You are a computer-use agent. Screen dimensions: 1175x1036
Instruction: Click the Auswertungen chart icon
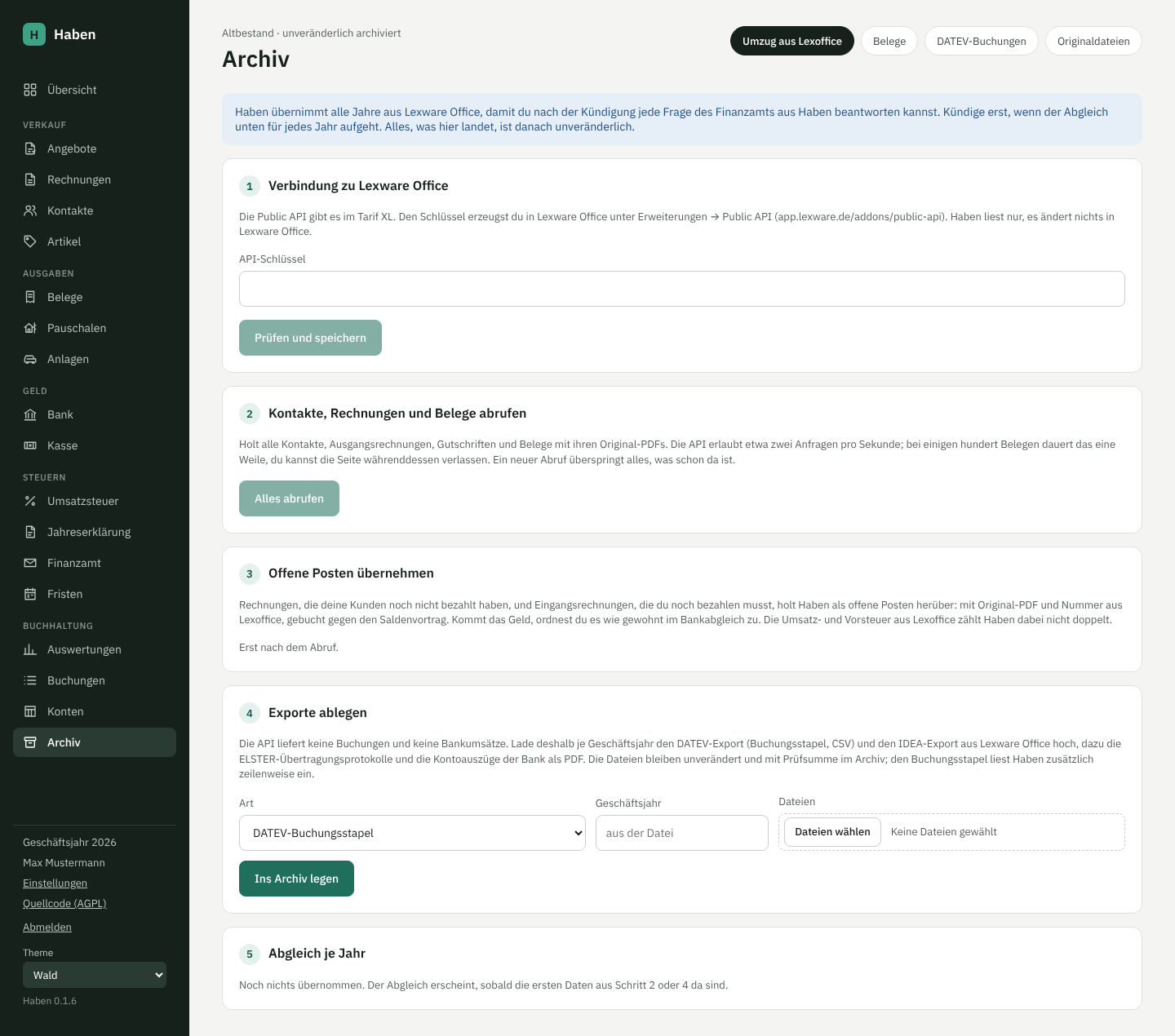tap(30, 649)
